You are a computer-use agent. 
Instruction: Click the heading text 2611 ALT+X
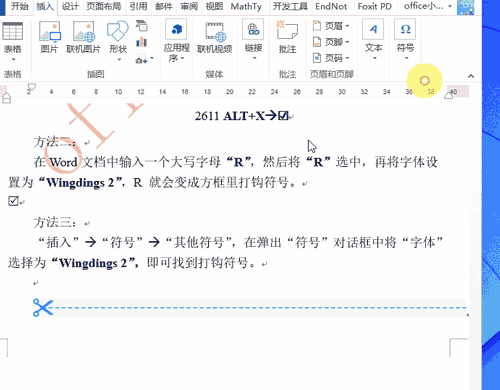[229, 116]
